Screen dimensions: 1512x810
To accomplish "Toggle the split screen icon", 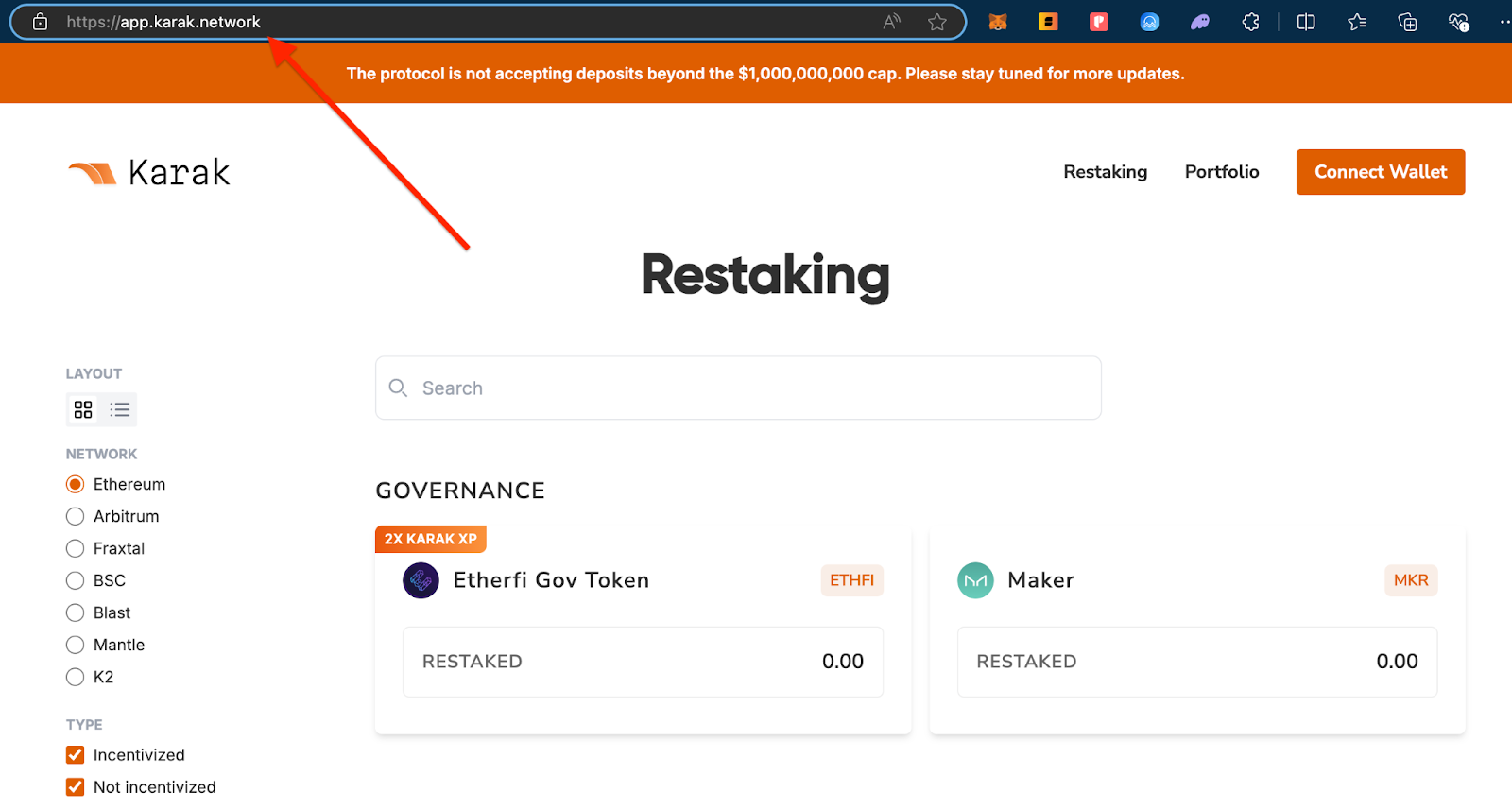I will (1306, 22).
